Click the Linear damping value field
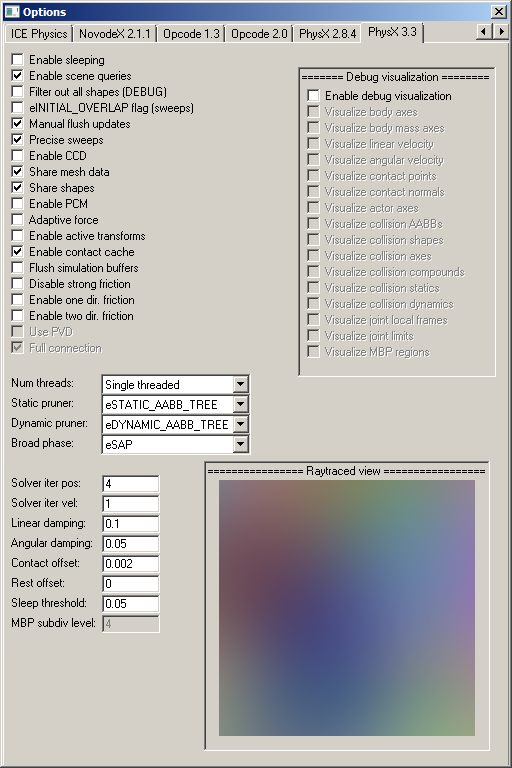The width and height of the screenshot is (512, 768). pos(131,524)
